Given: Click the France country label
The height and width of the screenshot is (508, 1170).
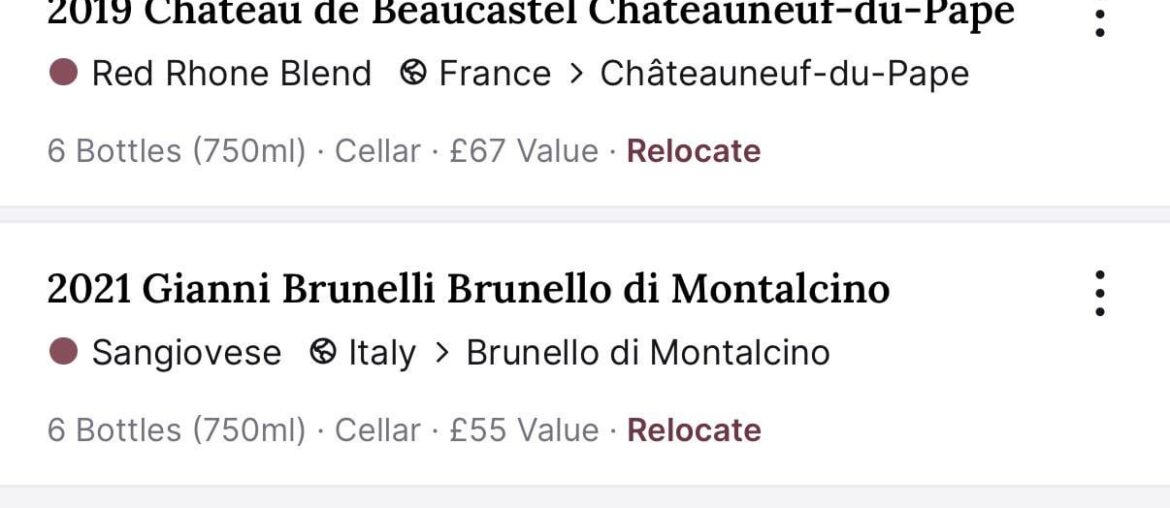Looking at the screenshot, I should [x=495, y=74].
